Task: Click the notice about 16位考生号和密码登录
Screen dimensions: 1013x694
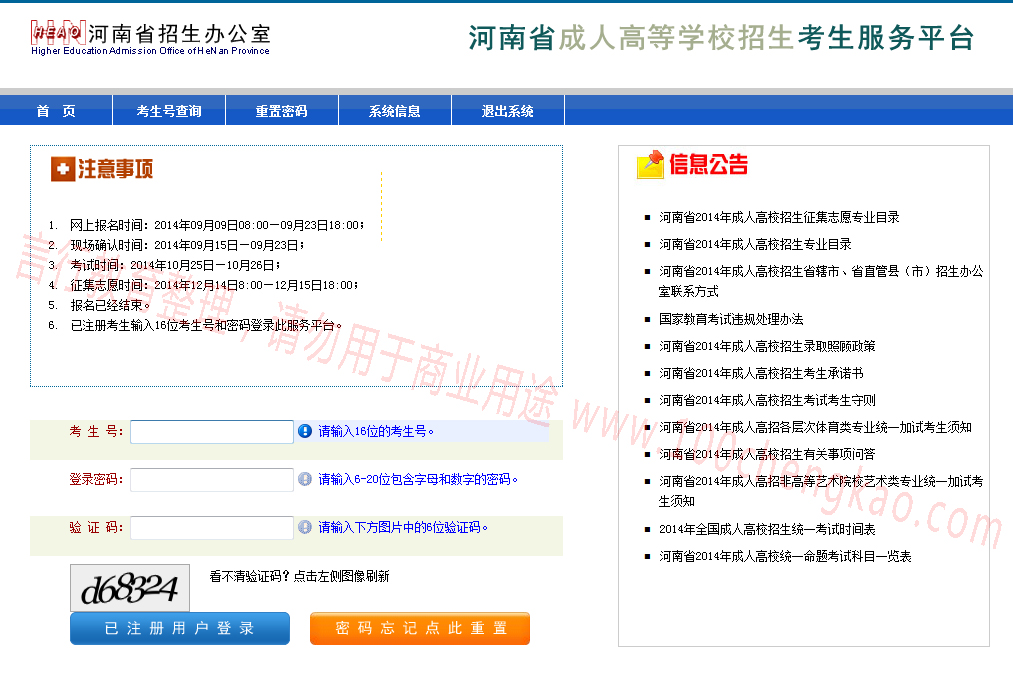Action: pyautogui.click(x=206, y=325)
